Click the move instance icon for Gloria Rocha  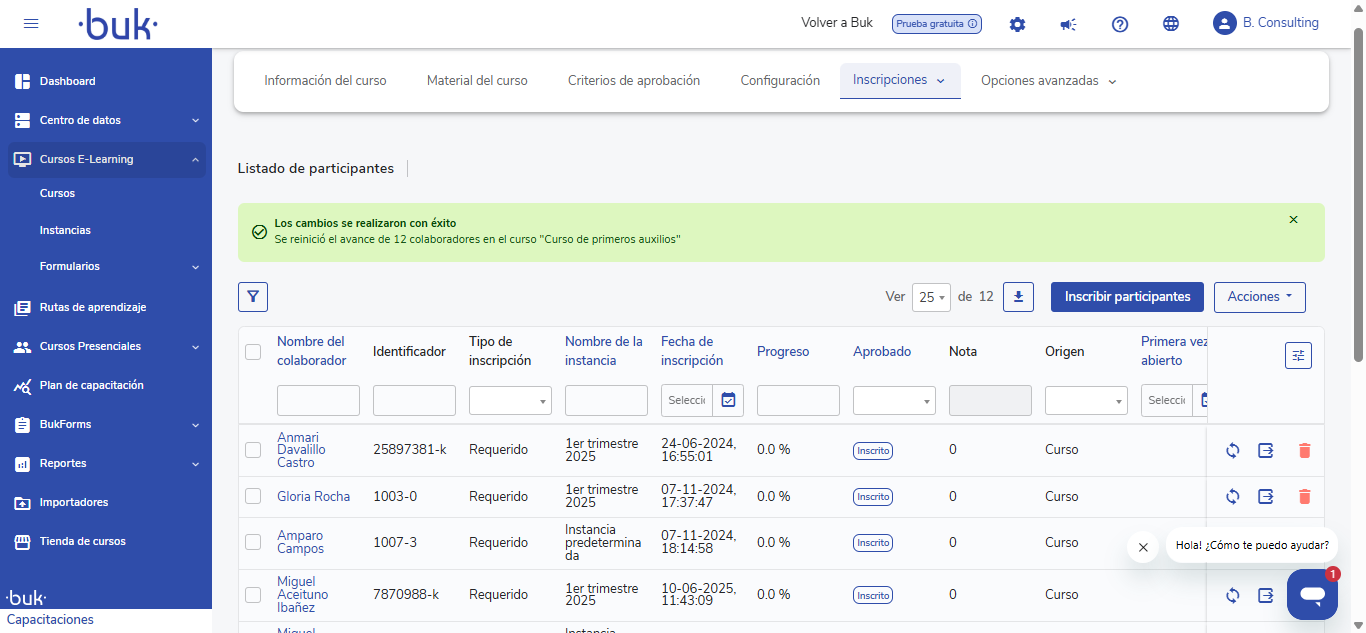pos(1266,497)
